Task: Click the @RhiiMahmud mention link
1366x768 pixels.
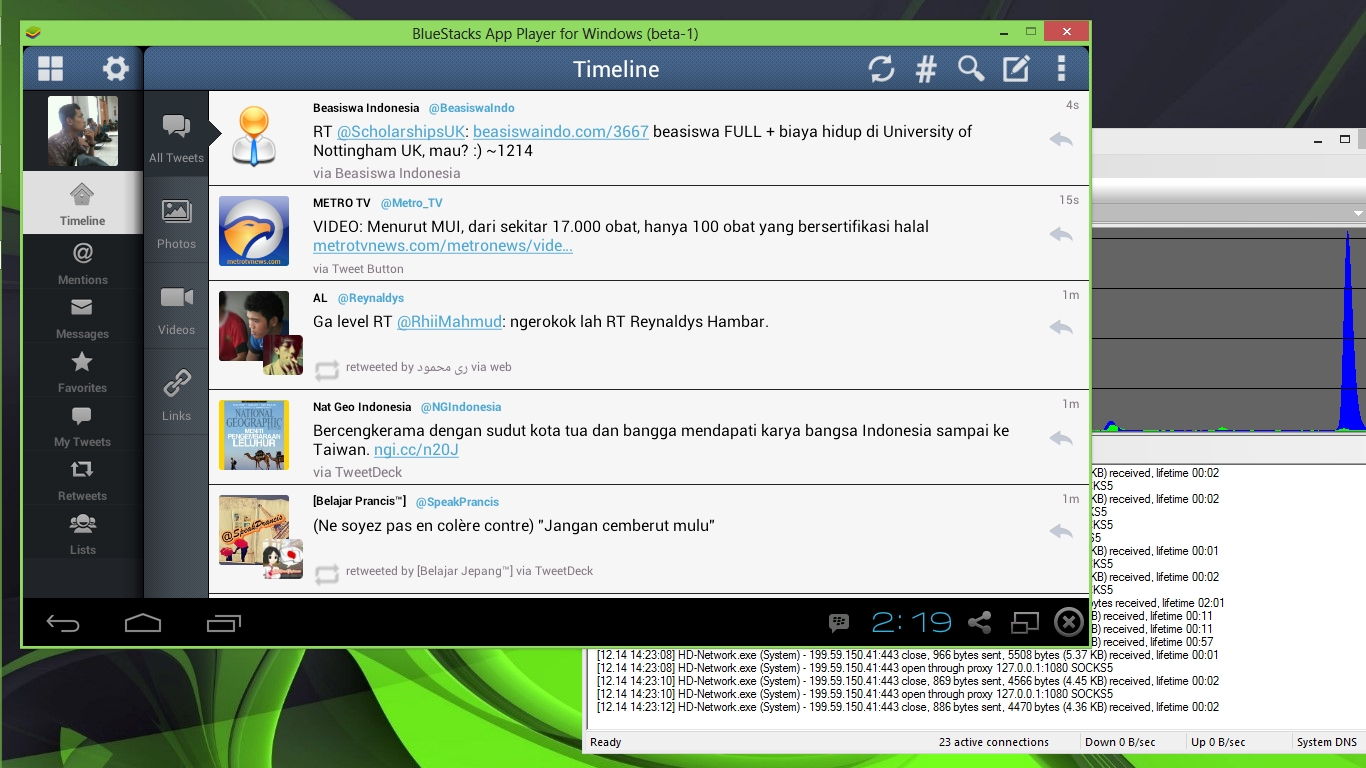Action: 449,322
